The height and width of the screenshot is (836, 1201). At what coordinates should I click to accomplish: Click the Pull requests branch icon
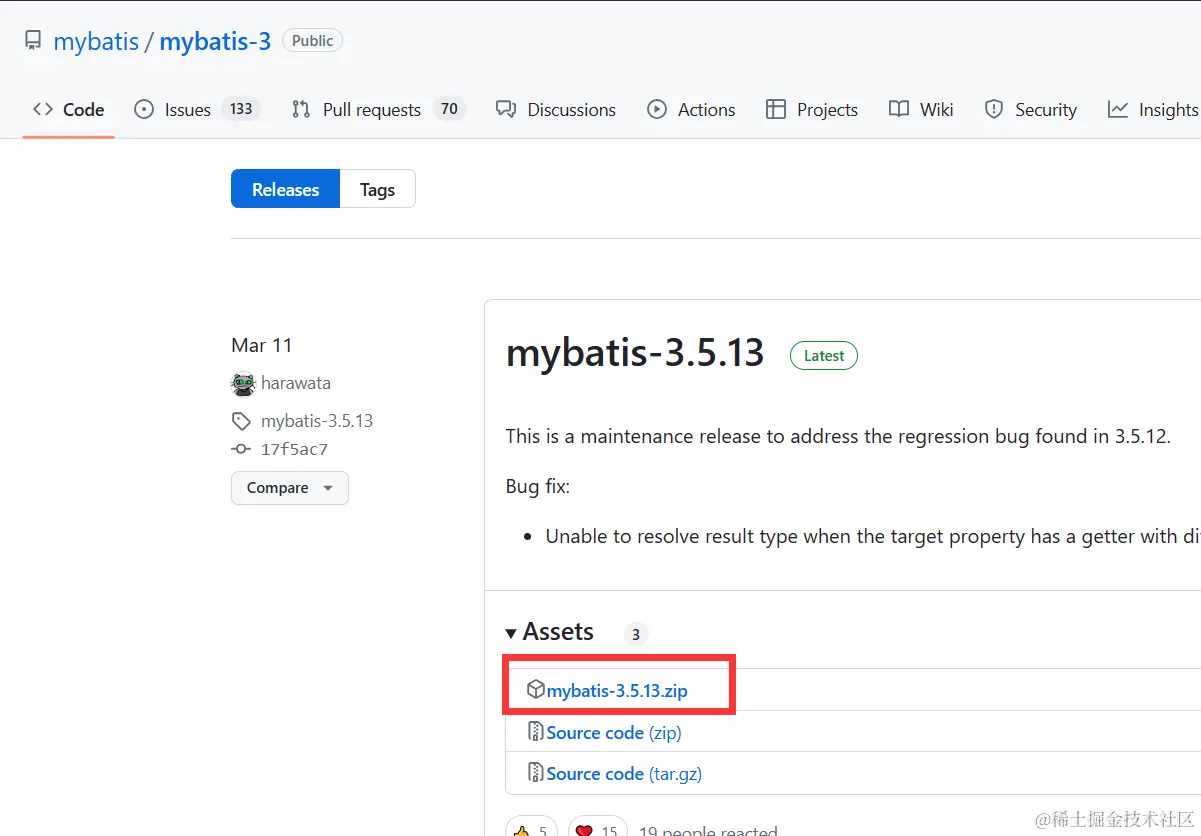tap(300, 109)
